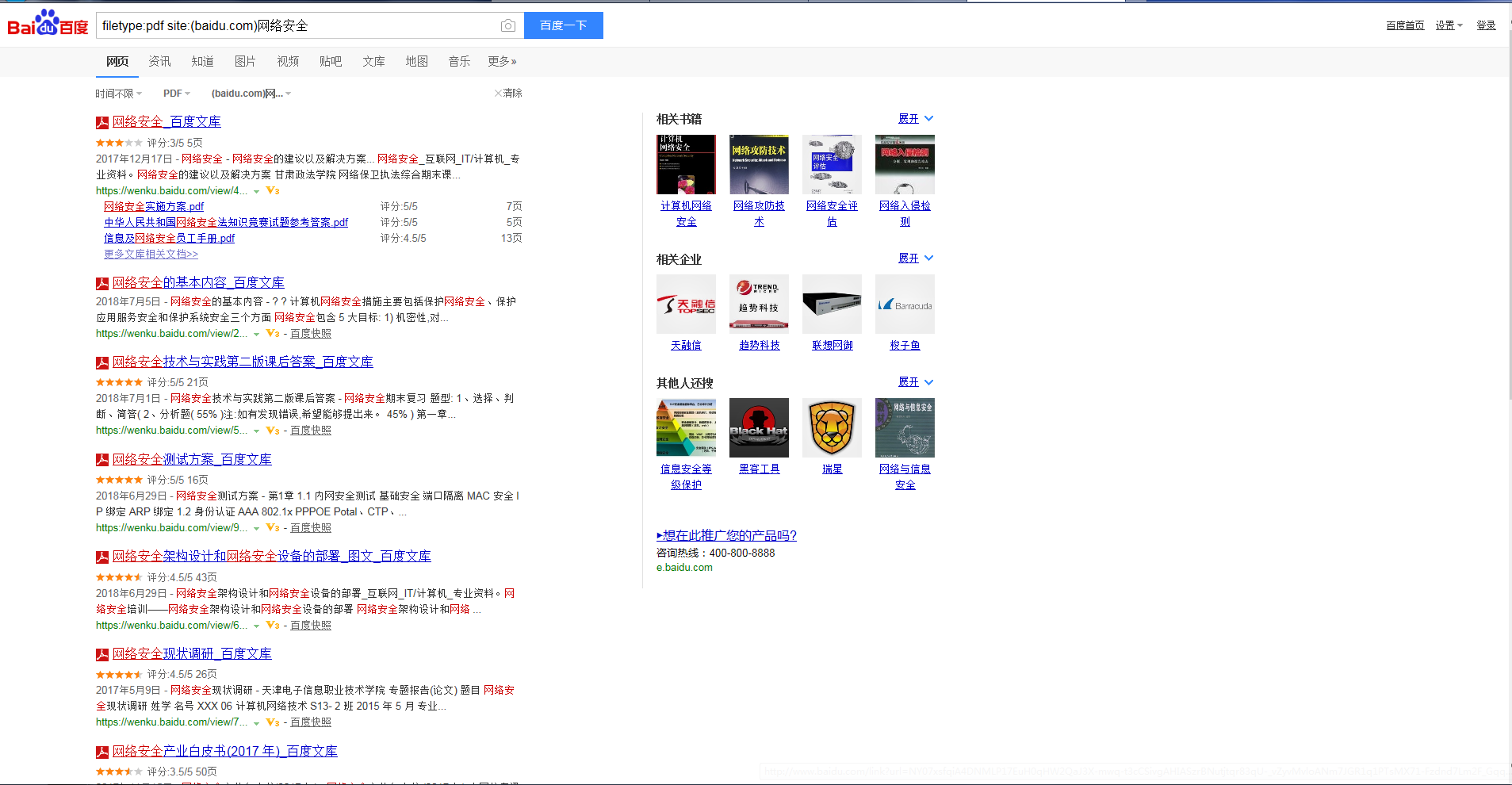Viewport: 1512px width, 785px height.
Task: Click the 百度一下 search button
Action: (564, 25)
